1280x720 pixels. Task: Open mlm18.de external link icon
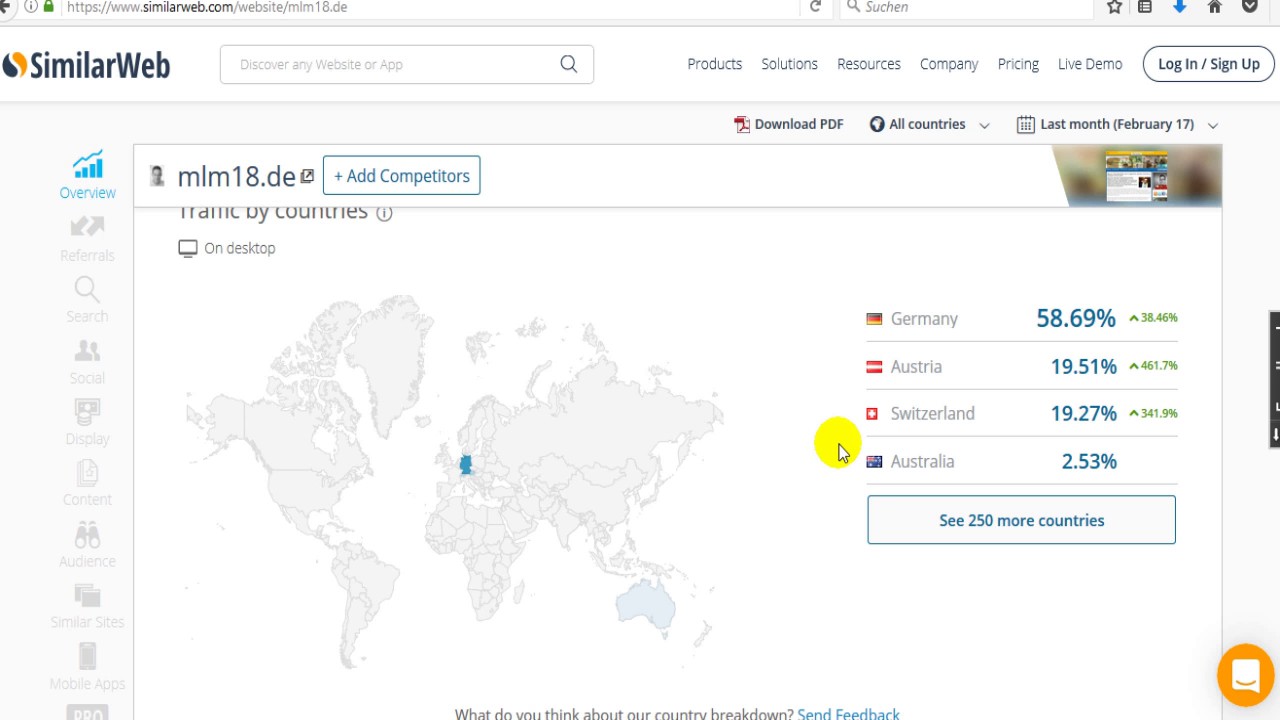[307, 176]
